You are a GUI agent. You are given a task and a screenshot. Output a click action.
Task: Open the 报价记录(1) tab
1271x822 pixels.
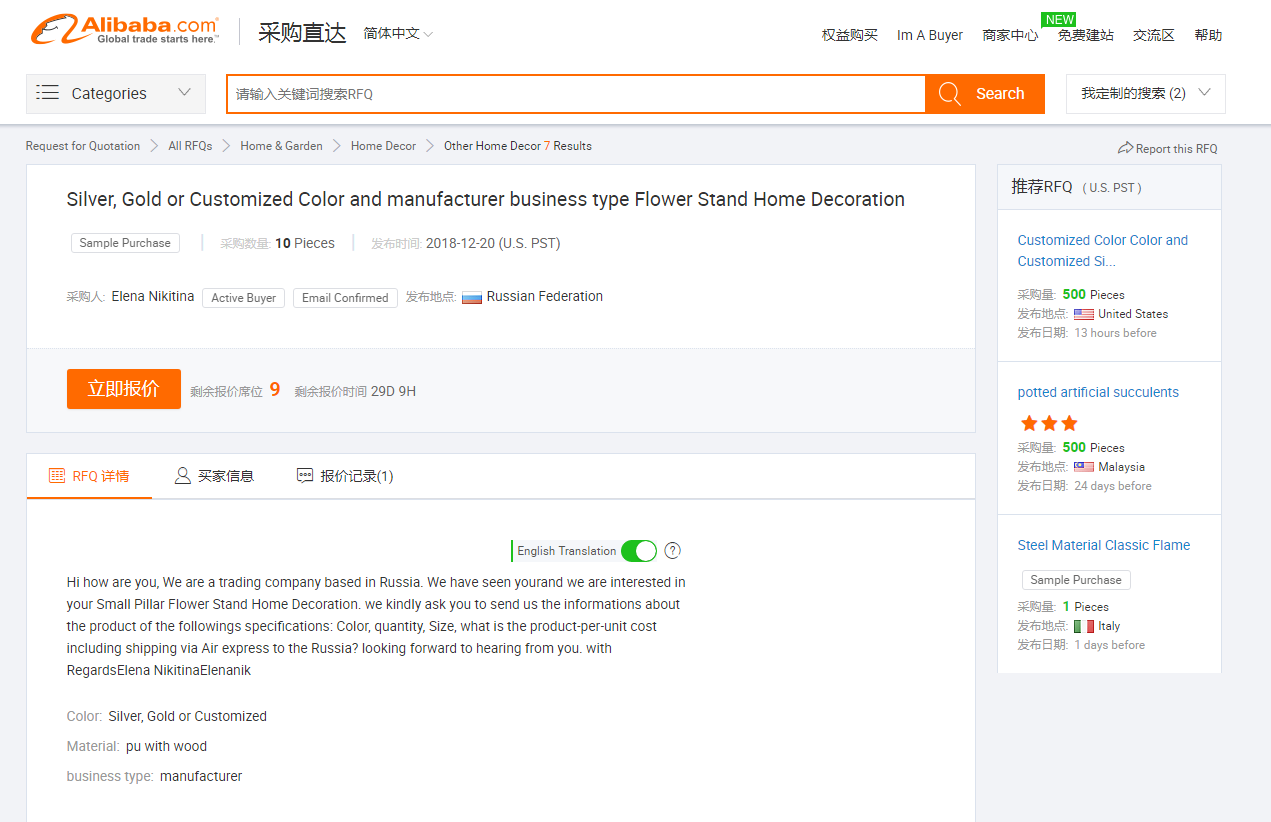tap(345, 476)
